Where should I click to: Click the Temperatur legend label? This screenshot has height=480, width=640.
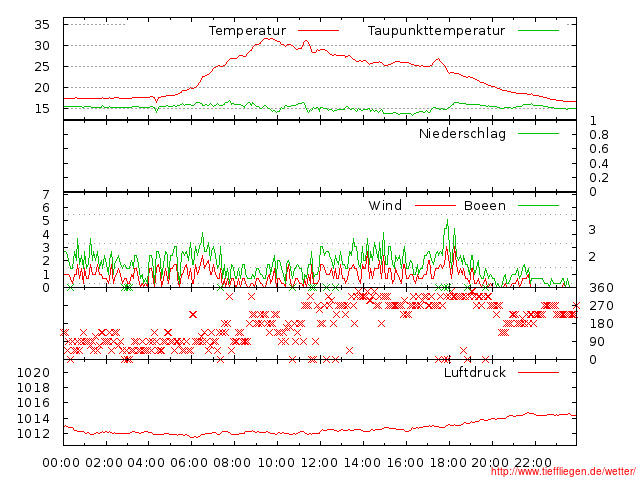[247, 31]
